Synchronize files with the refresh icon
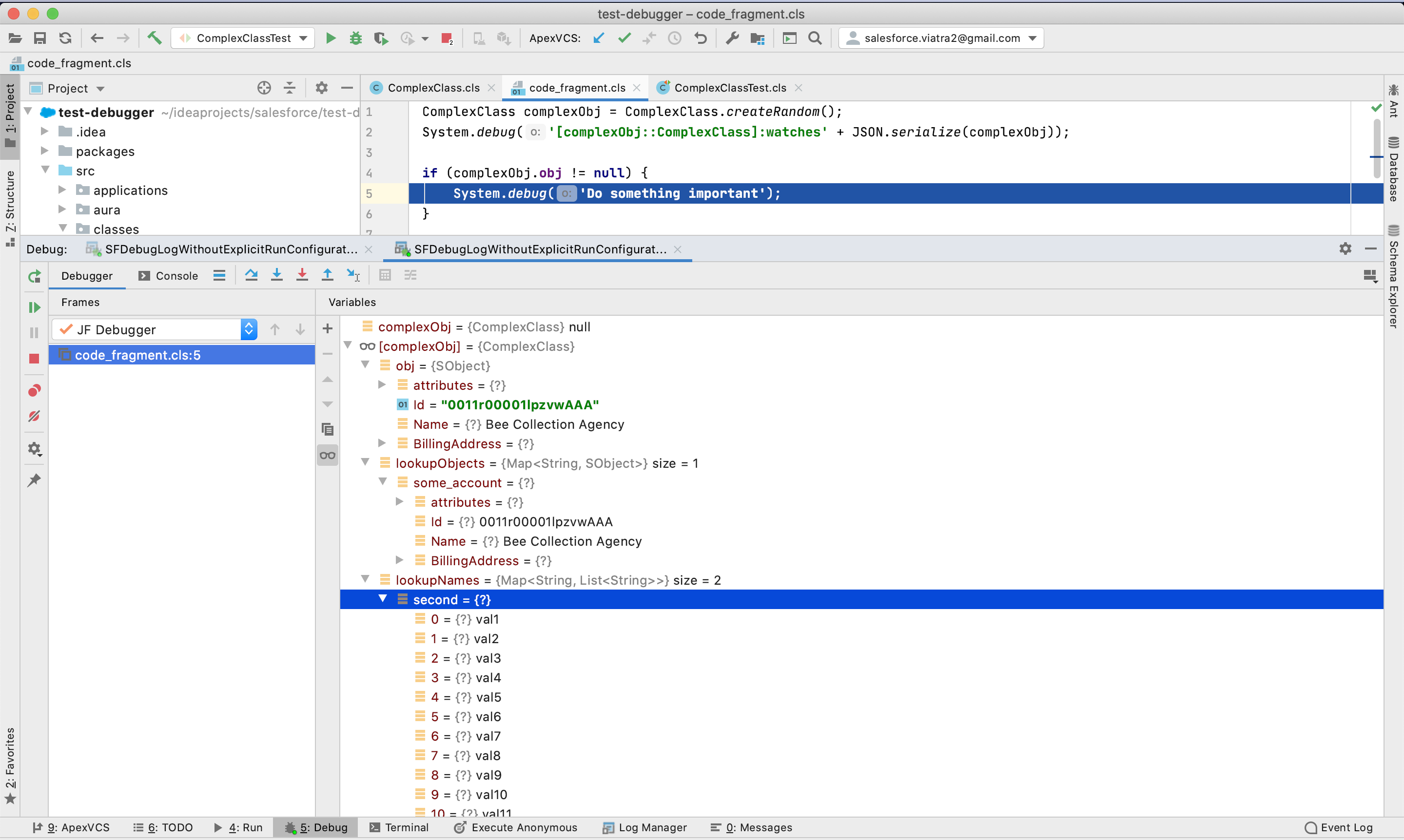This screenshot has width=1404, height=840. pos(65,38)
